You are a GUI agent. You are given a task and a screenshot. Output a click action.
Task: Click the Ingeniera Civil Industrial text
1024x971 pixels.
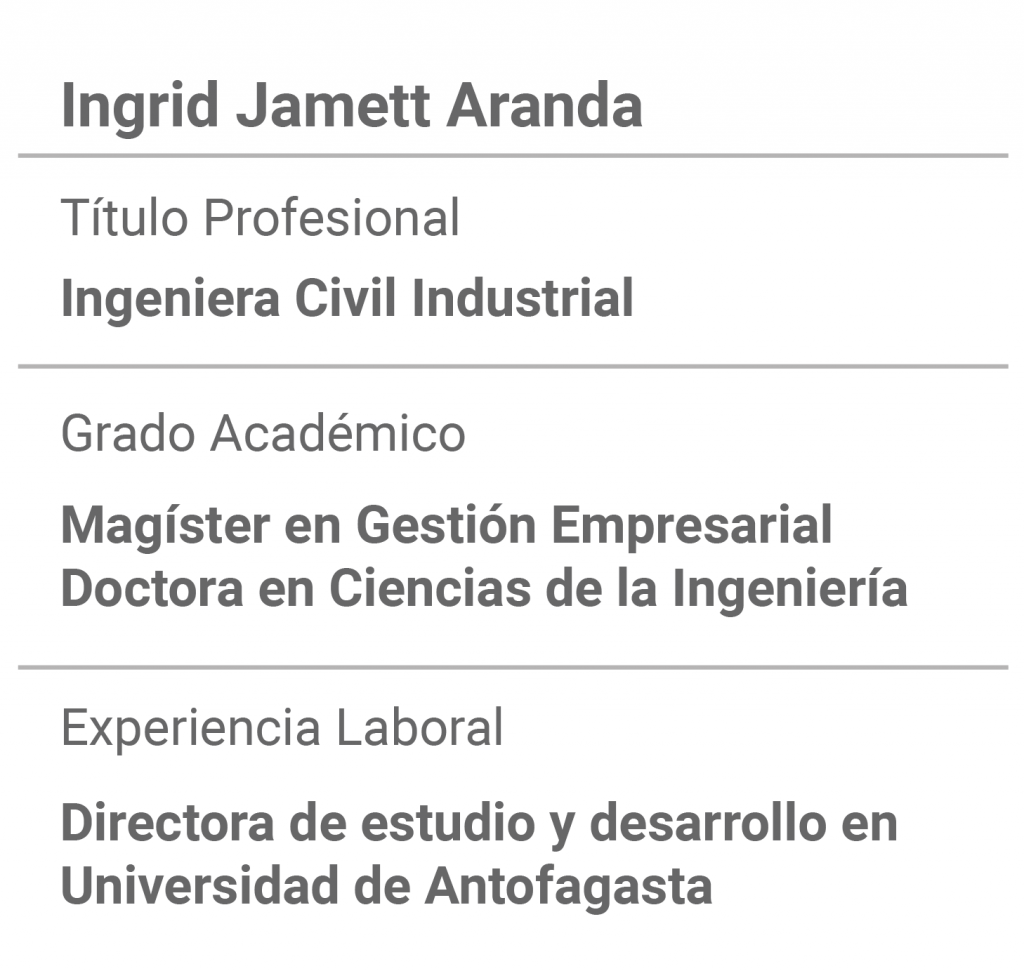point(347,300)
